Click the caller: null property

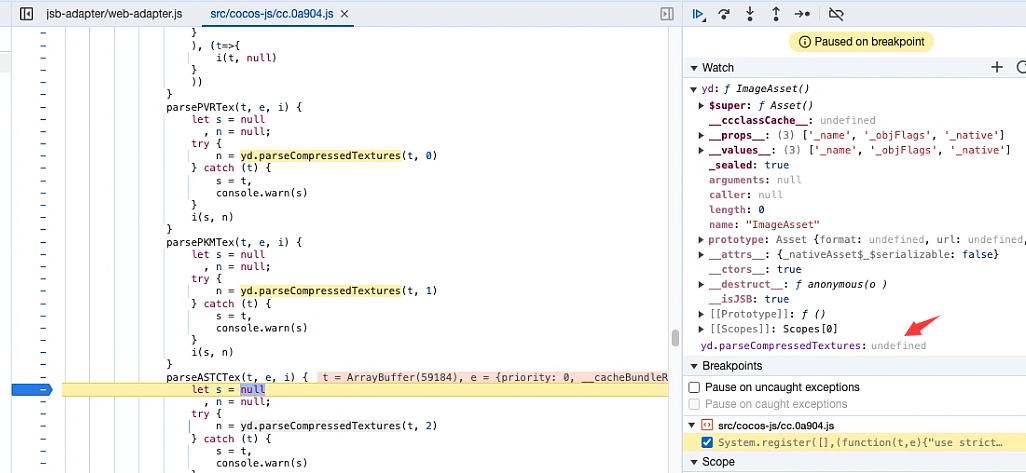tap(745, 195)
